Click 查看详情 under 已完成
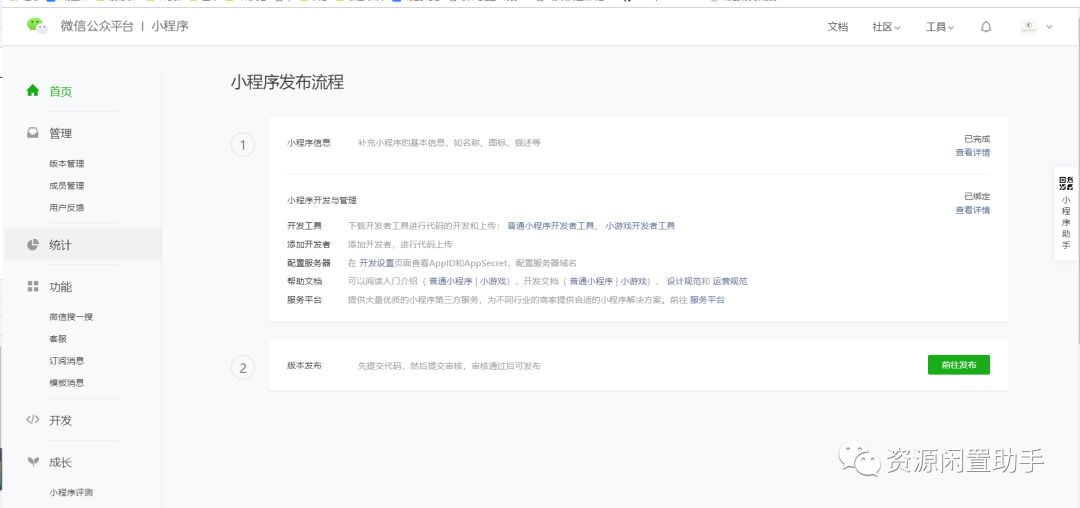This screenshot has width=1080, height=508. [x=973, y=153]
